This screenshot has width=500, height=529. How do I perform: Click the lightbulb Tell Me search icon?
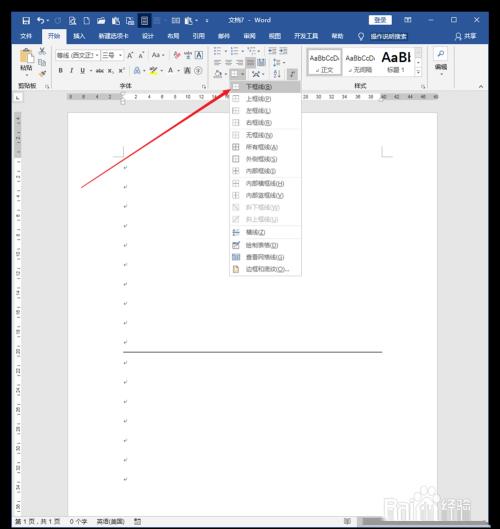click(361, 36)
